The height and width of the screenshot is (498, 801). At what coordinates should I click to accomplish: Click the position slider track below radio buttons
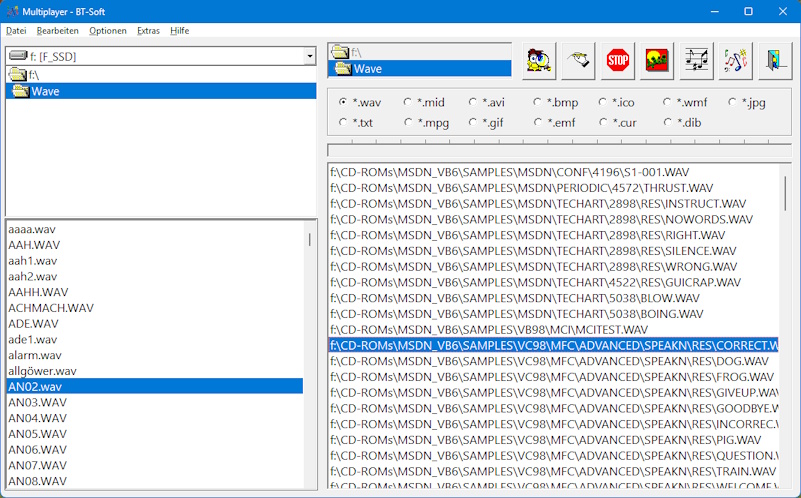coord(559,150)
